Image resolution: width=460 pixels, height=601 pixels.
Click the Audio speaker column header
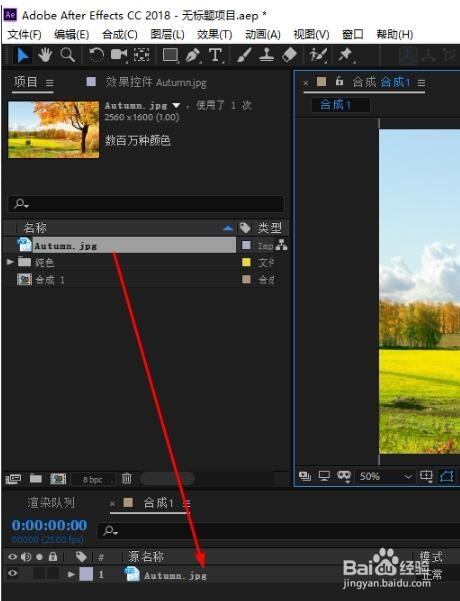tap(26, 557)
